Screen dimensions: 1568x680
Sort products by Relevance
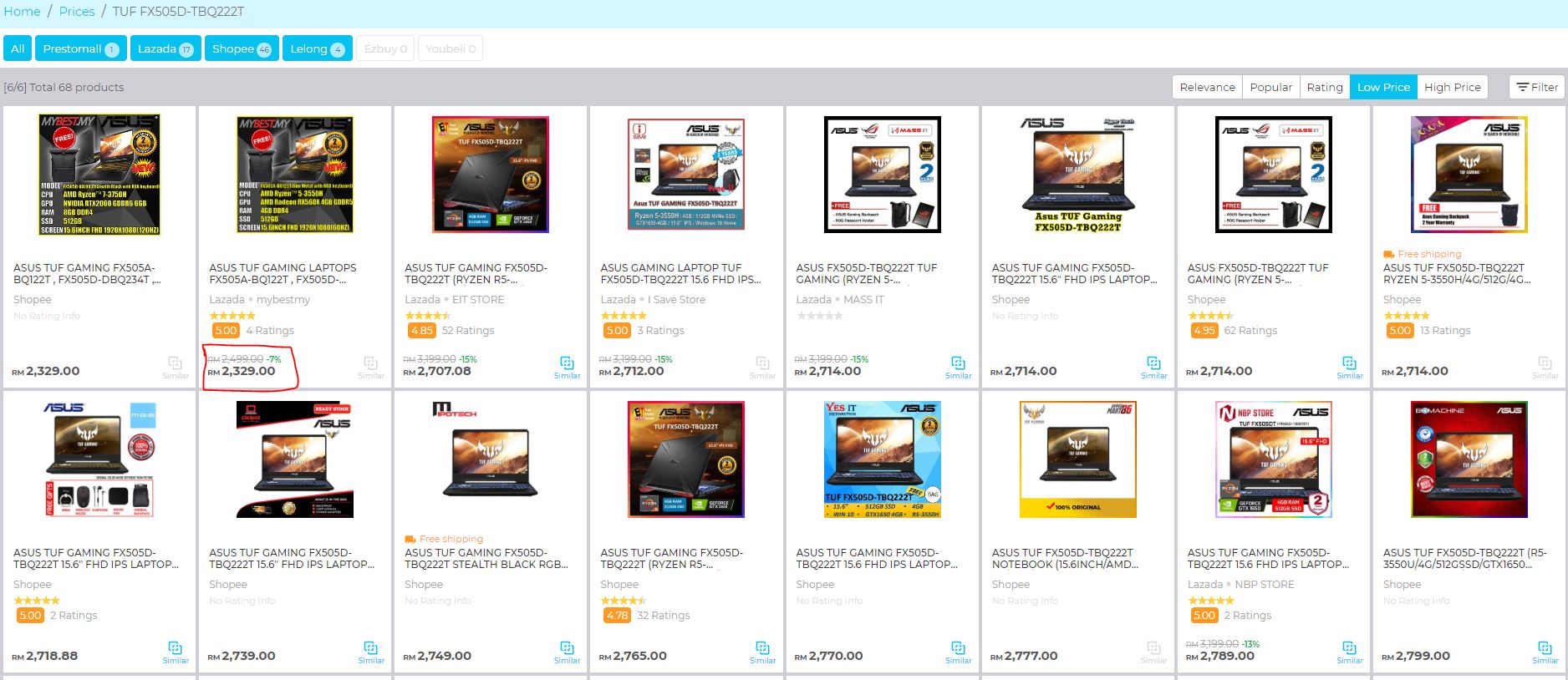coord(1207,87)
